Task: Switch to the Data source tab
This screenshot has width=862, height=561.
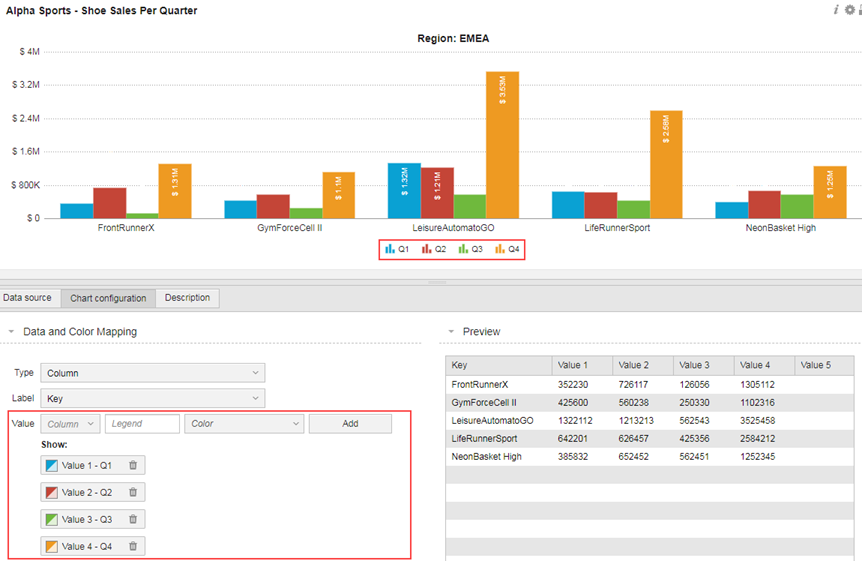Action: [x=27, y=298]
